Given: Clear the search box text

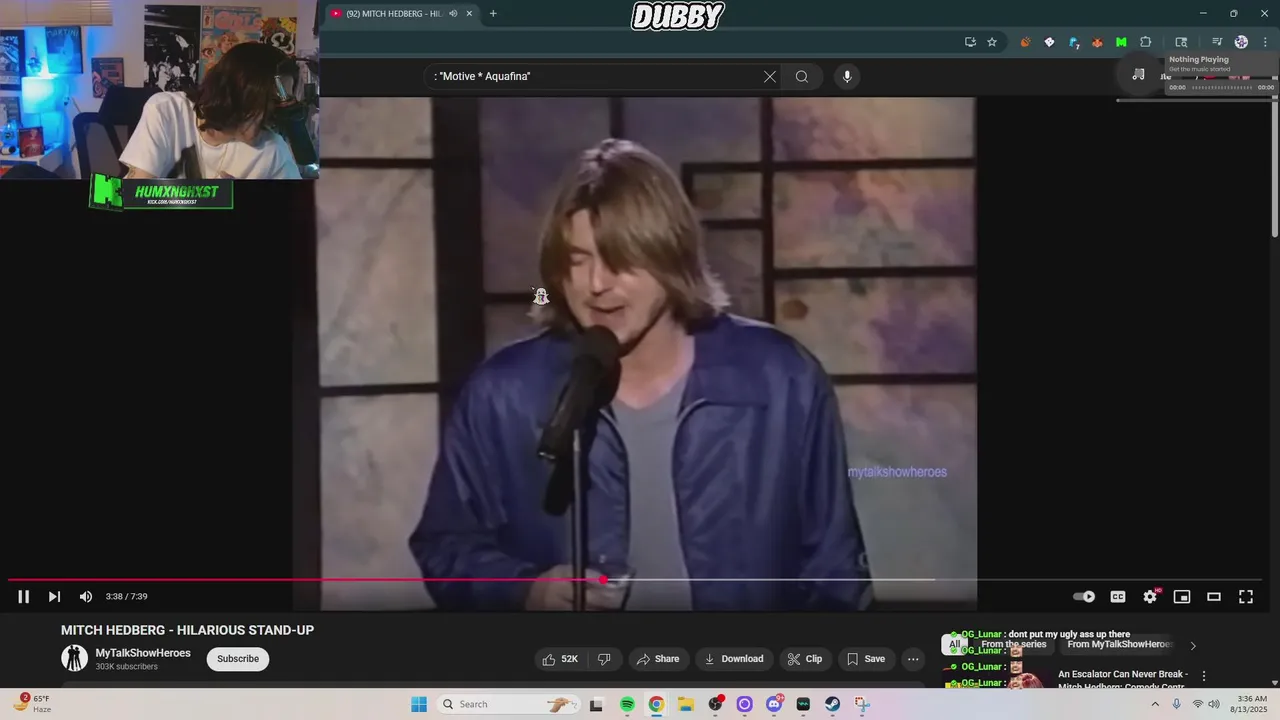Looking at the screenshot, I should (x=770, y=76).
